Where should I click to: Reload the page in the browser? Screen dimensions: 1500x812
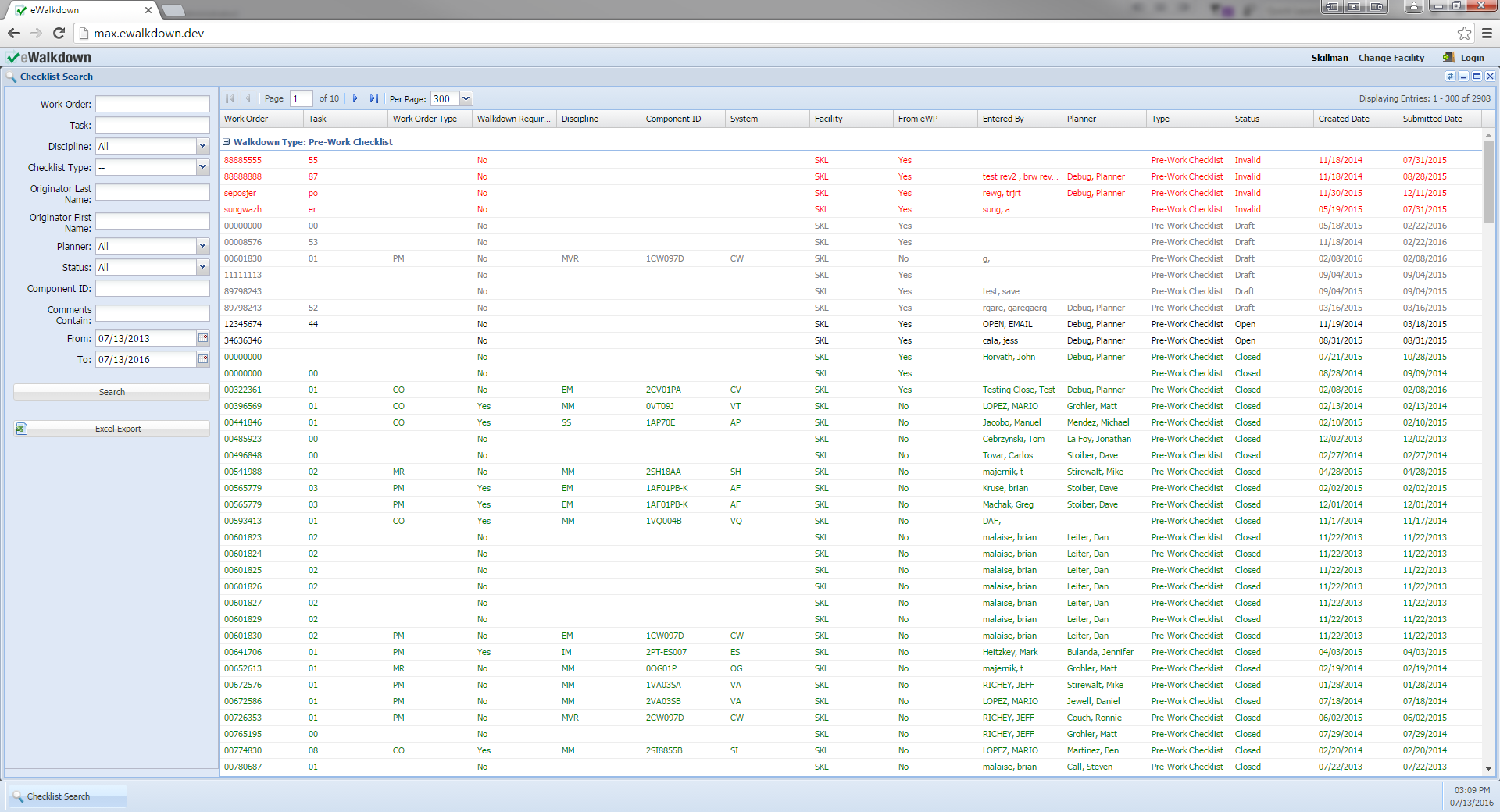click(59, 33)
